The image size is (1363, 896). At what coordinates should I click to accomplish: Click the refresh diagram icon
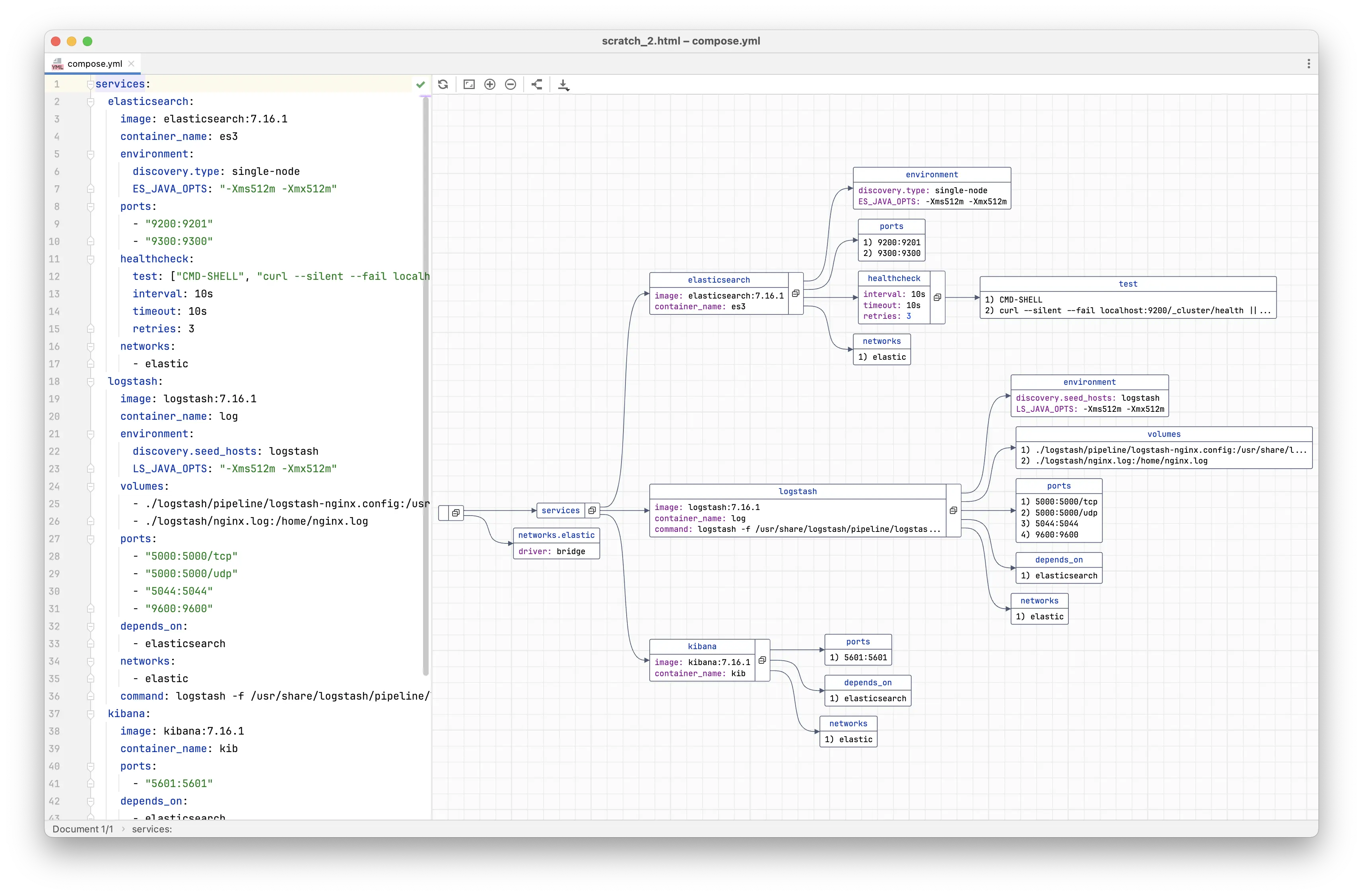pyautogui.click(x=443, y=85)
